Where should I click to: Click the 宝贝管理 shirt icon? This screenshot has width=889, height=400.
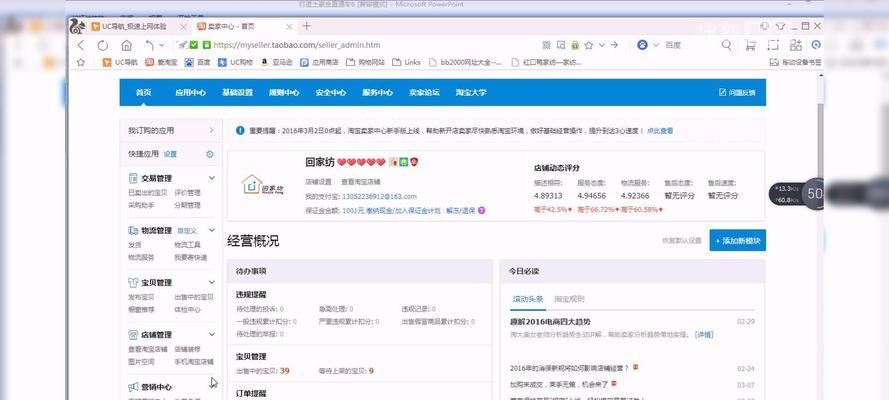(133, 283)
